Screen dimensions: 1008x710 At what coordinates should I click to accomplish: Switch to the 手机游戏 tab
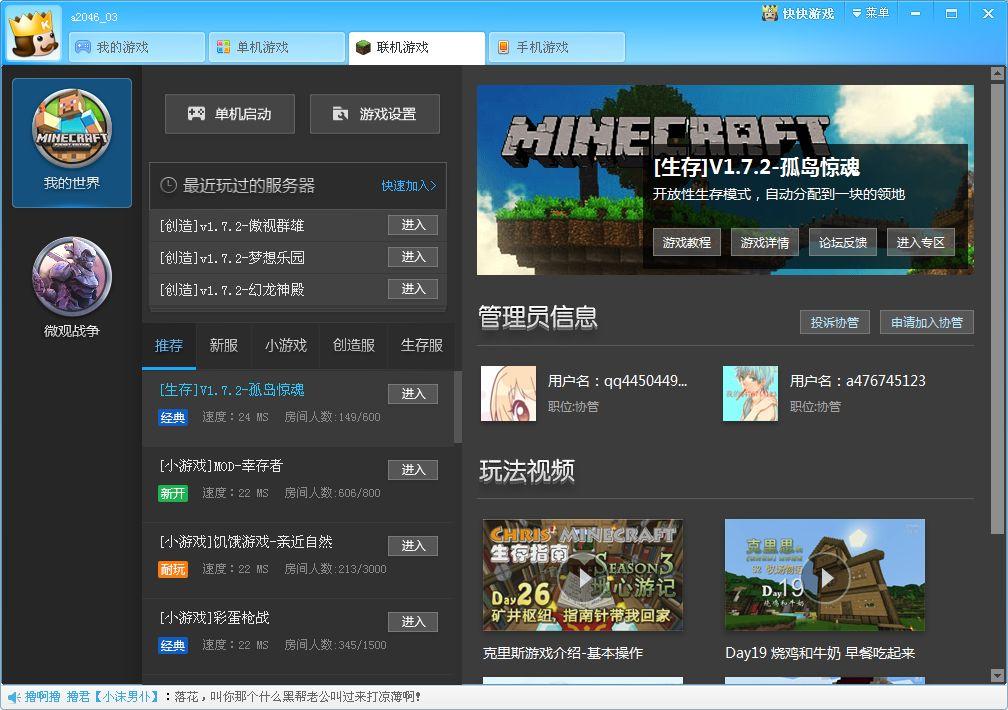(x=557, y=47)
